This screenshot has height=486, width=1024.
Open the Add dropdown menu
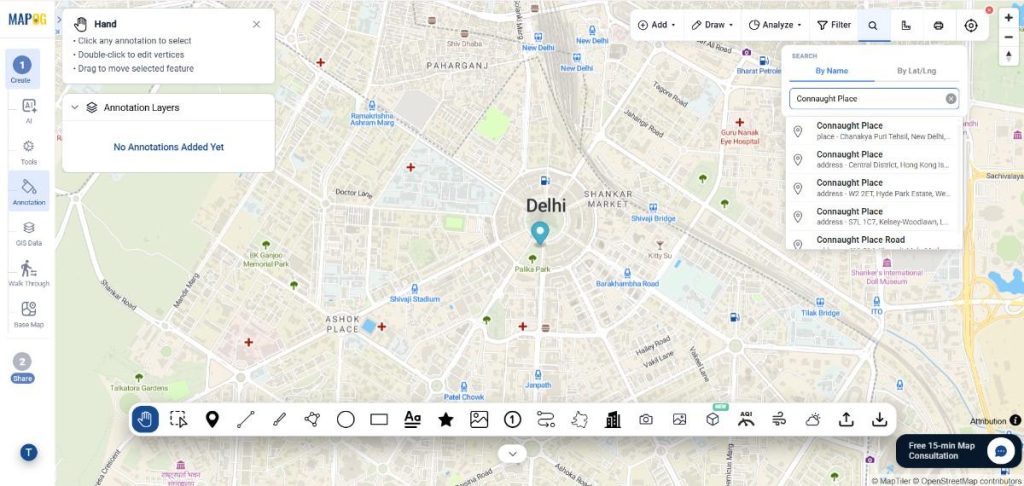[x=656, y=25]
